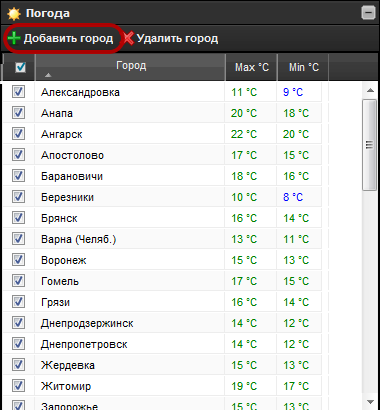The image size is (382, 410).
Task: Toggle the checkbox for Житомир
Action: 18,386
